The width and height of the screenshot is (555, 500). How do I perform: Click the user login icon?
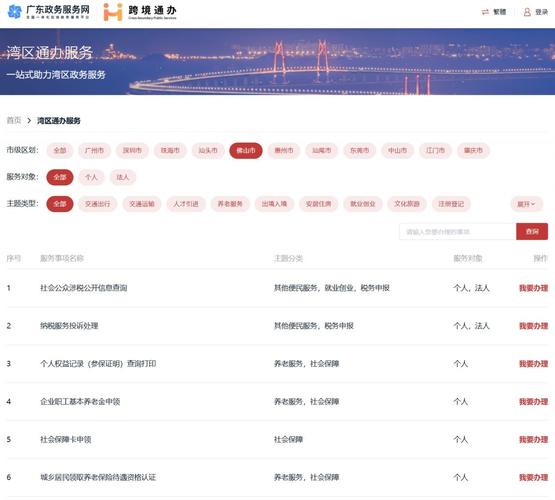(527, 12)
